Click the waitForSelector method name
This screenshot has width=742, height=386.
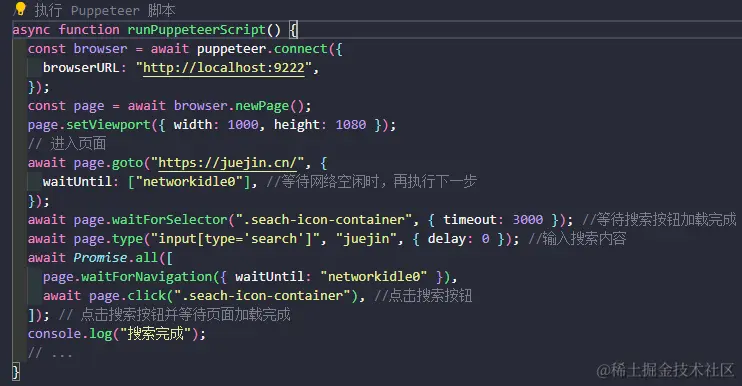click(x=169, y=220)
